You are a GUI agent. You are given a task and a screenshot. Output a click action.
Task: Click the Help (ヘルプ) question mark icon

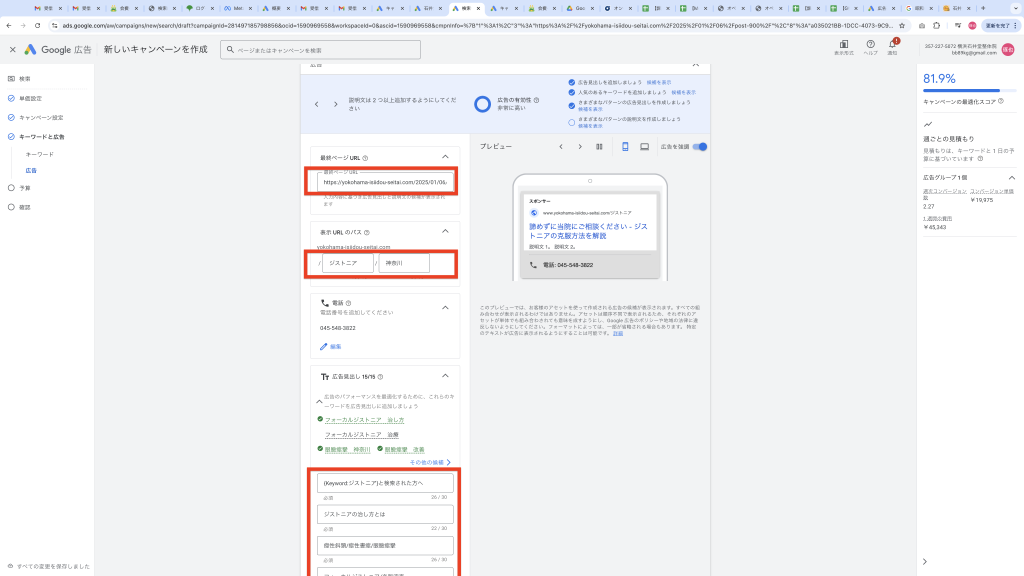click(870, 45)
